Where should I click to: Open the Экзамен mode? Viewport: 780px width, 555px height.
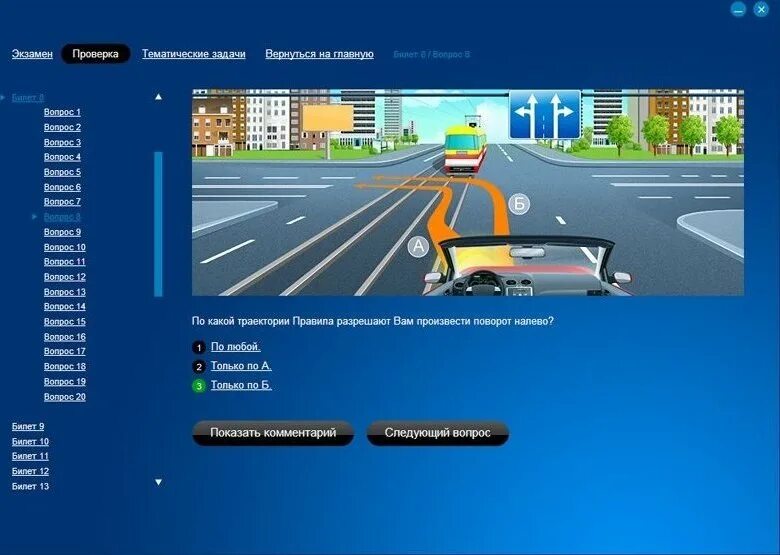(32, 54)
